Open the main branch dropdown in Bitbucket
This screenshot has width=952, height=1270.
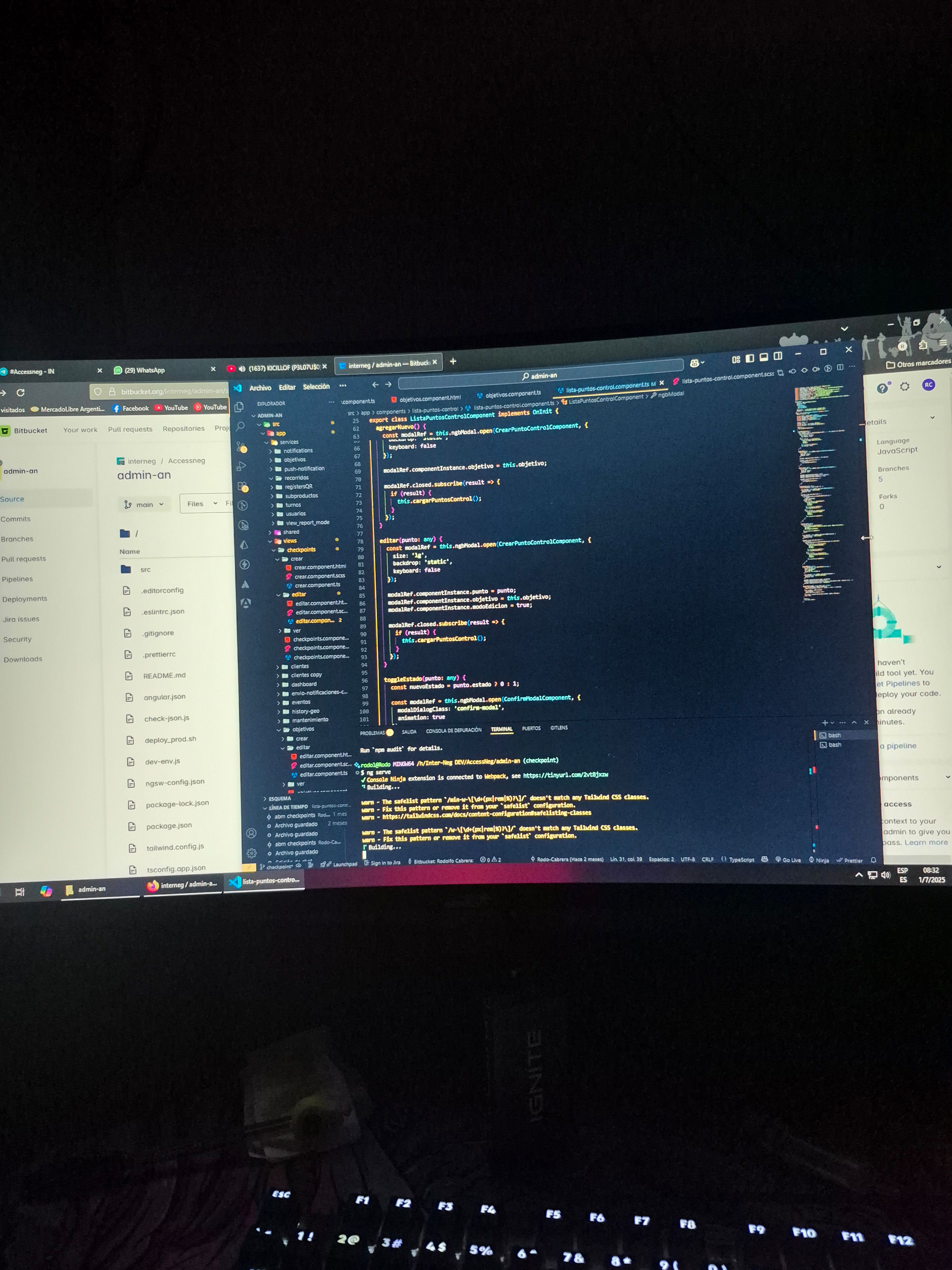(144, 504)
